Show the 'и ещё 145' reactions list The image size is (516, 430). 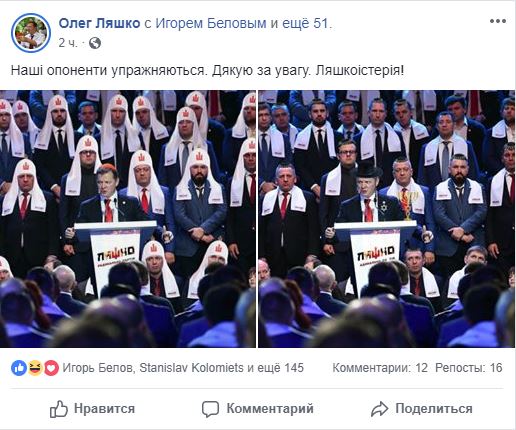(275, 368)
